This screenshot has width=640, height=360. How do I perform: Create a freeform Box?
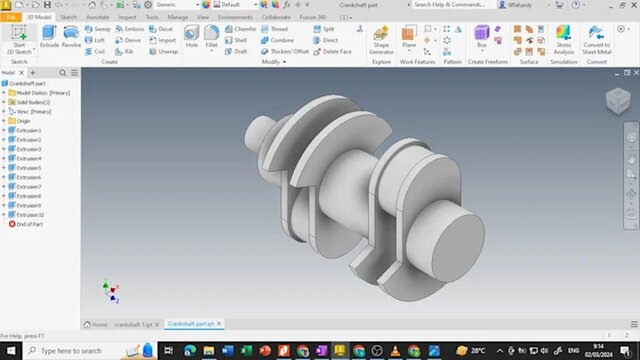(482, 37)
